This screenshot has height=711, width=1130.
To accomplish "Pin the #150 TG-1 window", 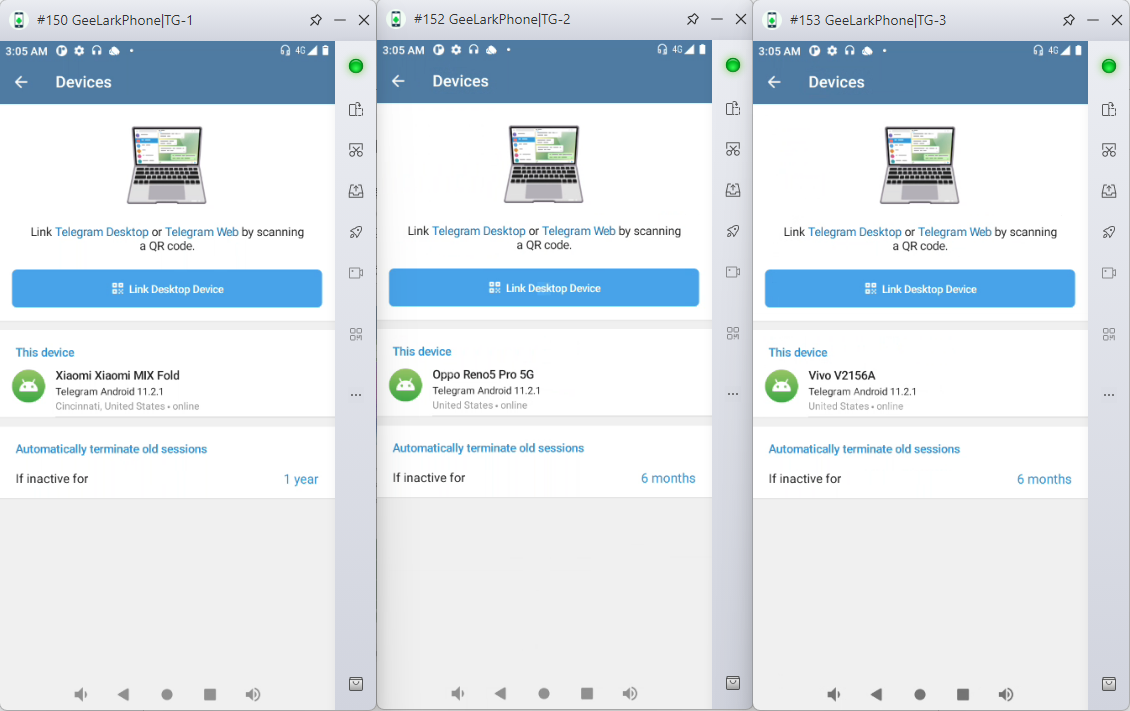I will 316,20.
